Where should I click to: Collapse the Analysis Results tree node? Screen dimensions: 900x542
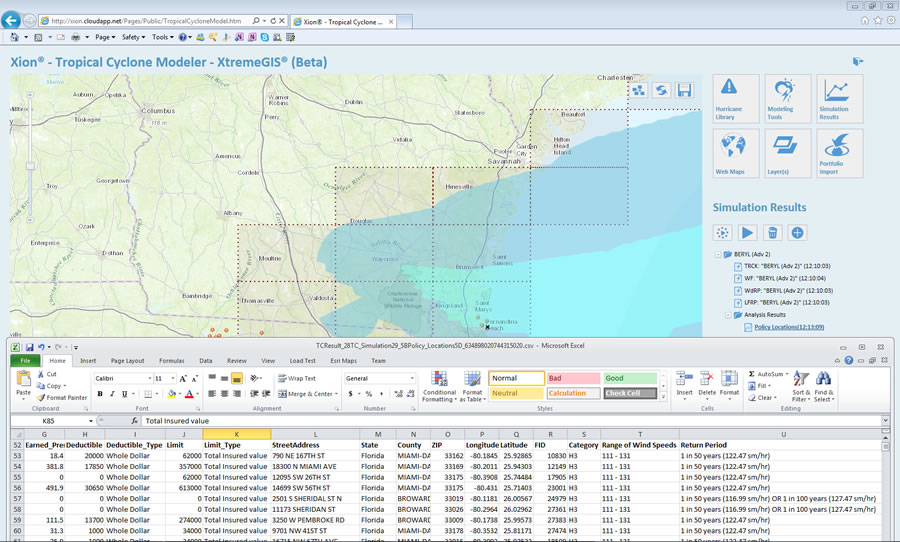point(728,315)
